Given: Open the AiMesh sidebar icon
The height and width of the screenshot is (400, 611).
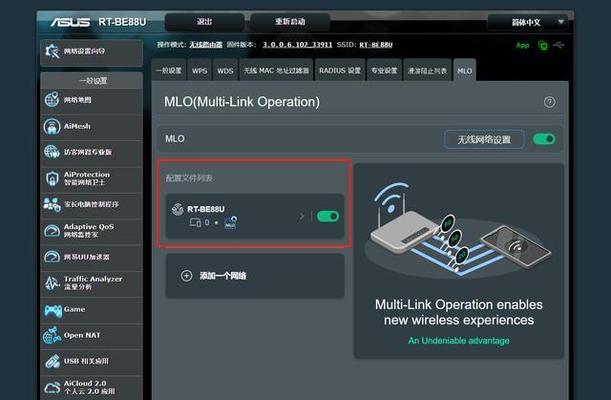Looking at the screenshot, I should pyautogui.click(x=52, y=126).
